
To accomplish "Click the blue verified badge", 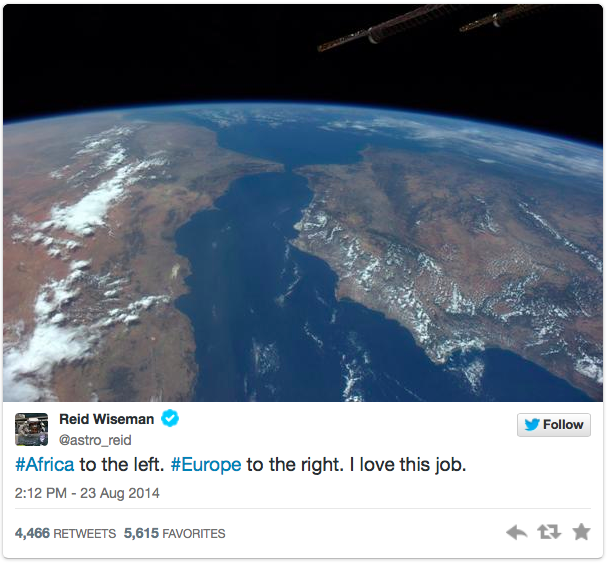I will click(170, 419).
